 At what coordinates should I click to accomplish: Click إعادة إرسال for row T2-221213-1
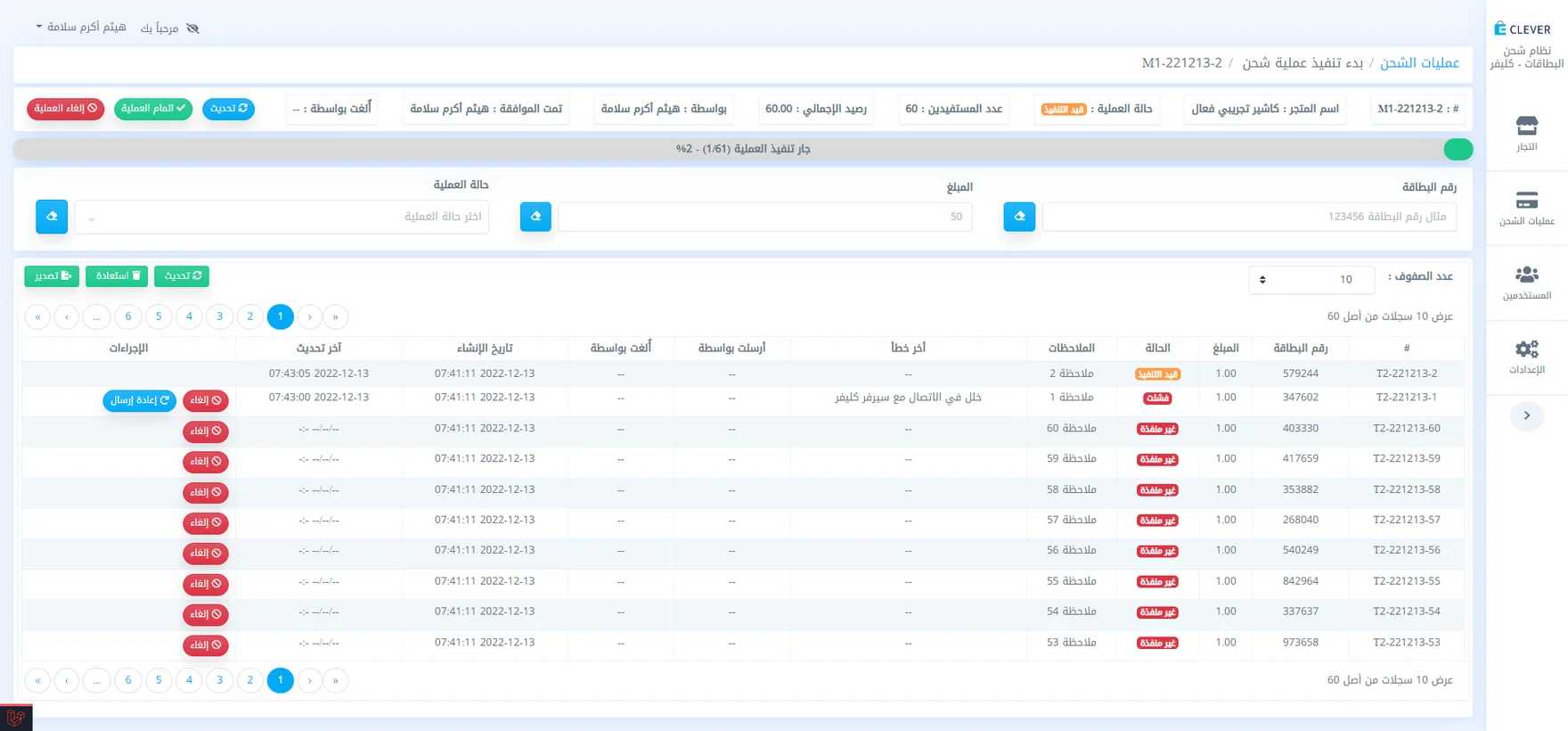point(140,401)
